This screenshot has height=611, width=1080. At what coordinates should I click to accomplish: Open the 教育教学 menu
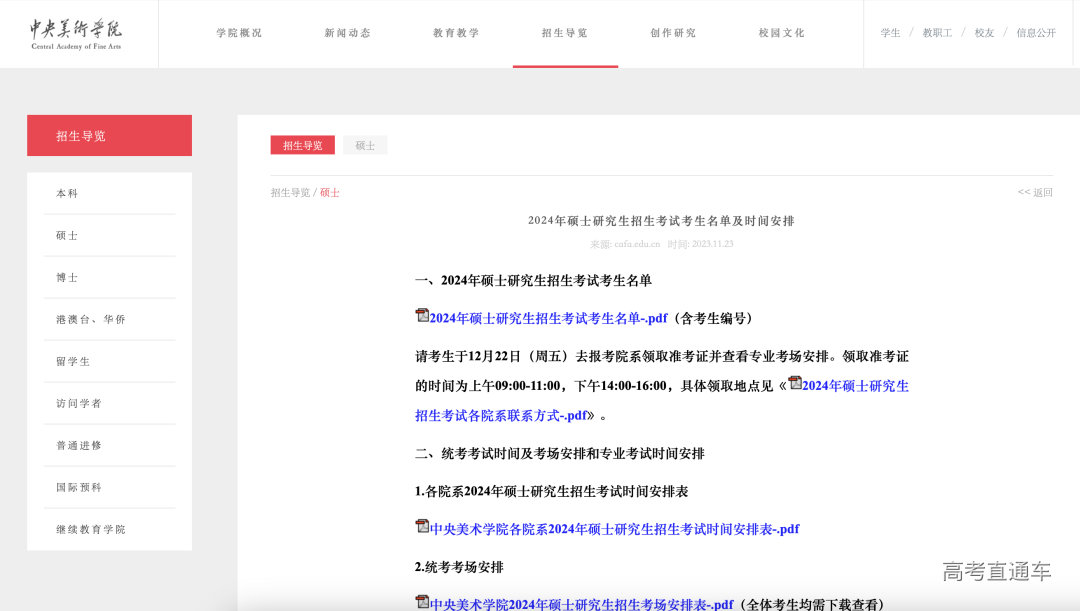click(454, 32)
